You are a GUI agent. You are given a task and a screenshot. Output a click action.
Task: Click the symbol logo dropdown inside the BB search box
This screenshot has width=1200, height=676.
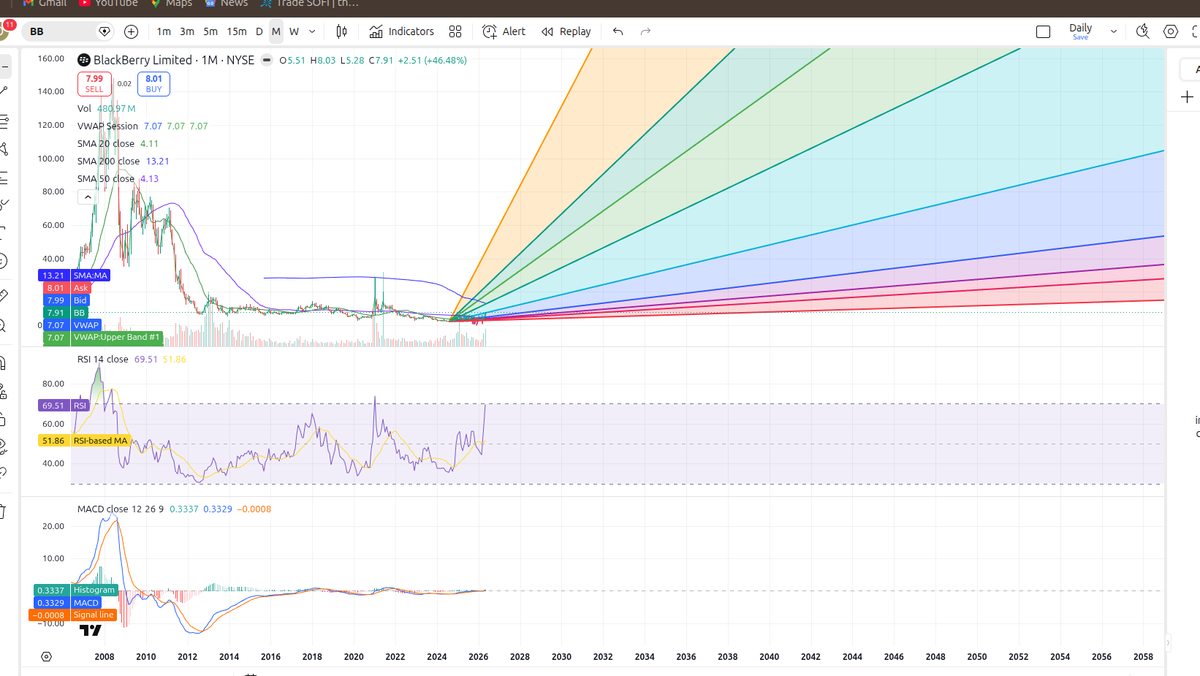click(x=105, y=32)
